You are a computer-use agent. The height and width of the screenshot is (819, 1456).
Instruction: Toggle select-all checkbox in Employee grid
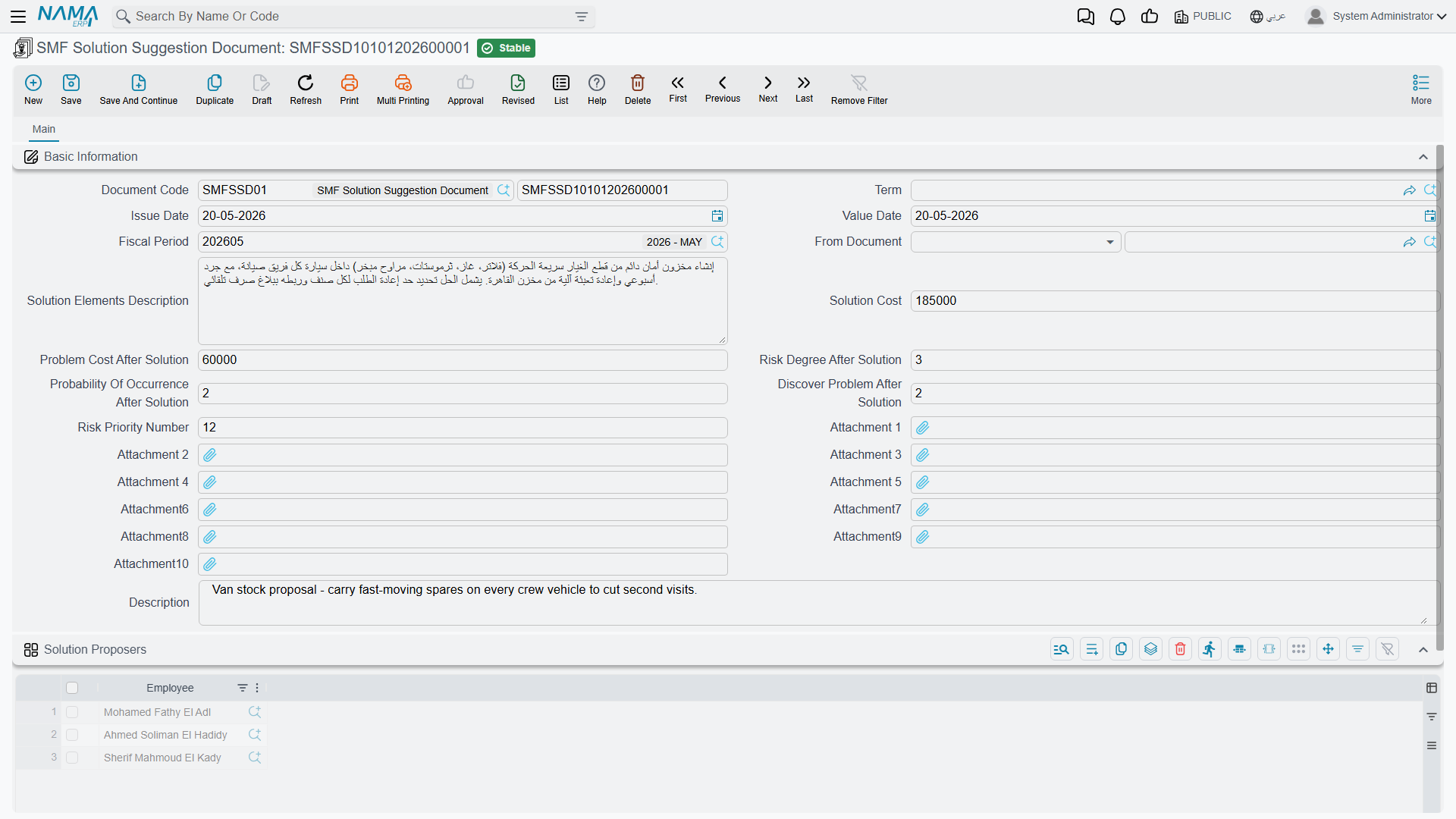click(x=72, y=688)
